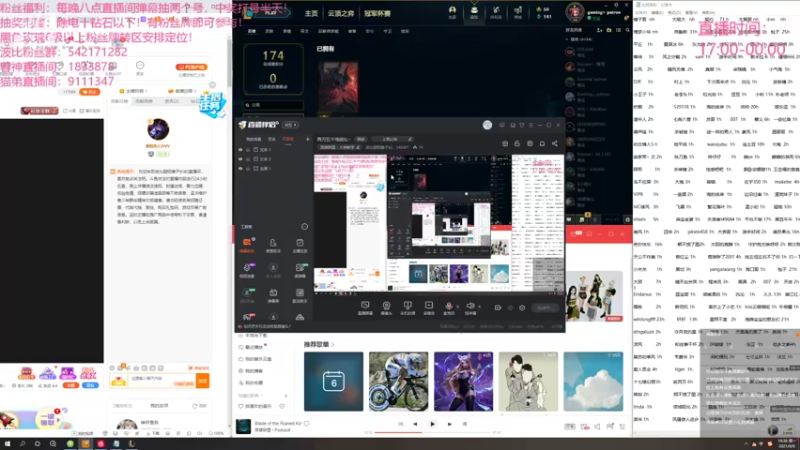This screenshot has width=800, height=450.
Task: Click the share icon in streaming app
Action: coord(555,144)
